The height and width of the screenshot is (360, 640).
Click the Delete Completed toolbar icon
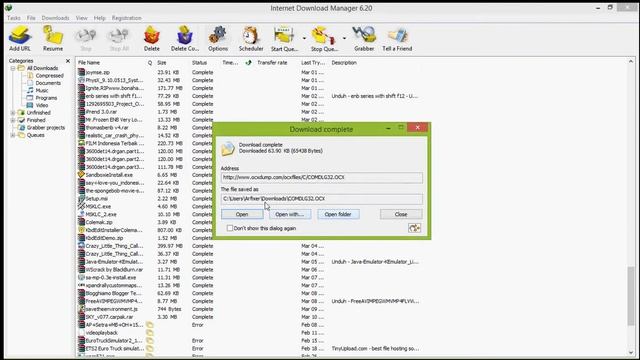[184, 38]
